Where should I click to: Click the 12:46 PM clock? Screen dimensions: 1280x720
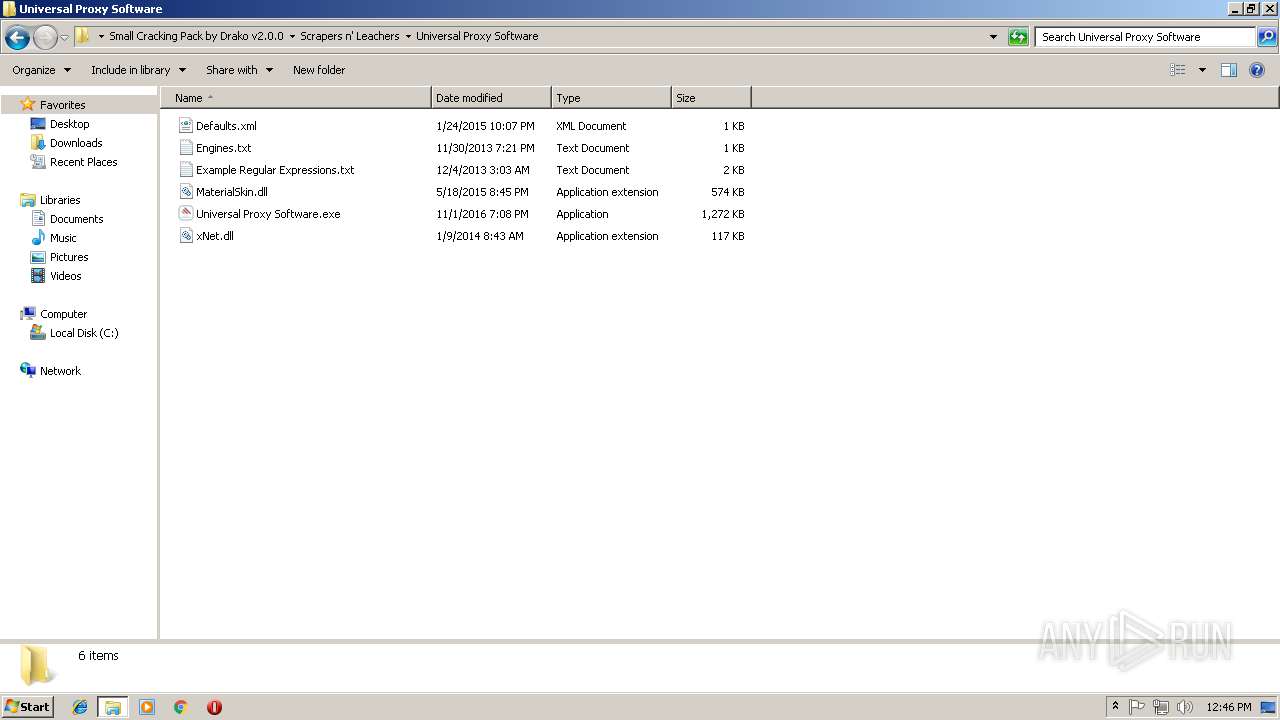pos(1229,707)
